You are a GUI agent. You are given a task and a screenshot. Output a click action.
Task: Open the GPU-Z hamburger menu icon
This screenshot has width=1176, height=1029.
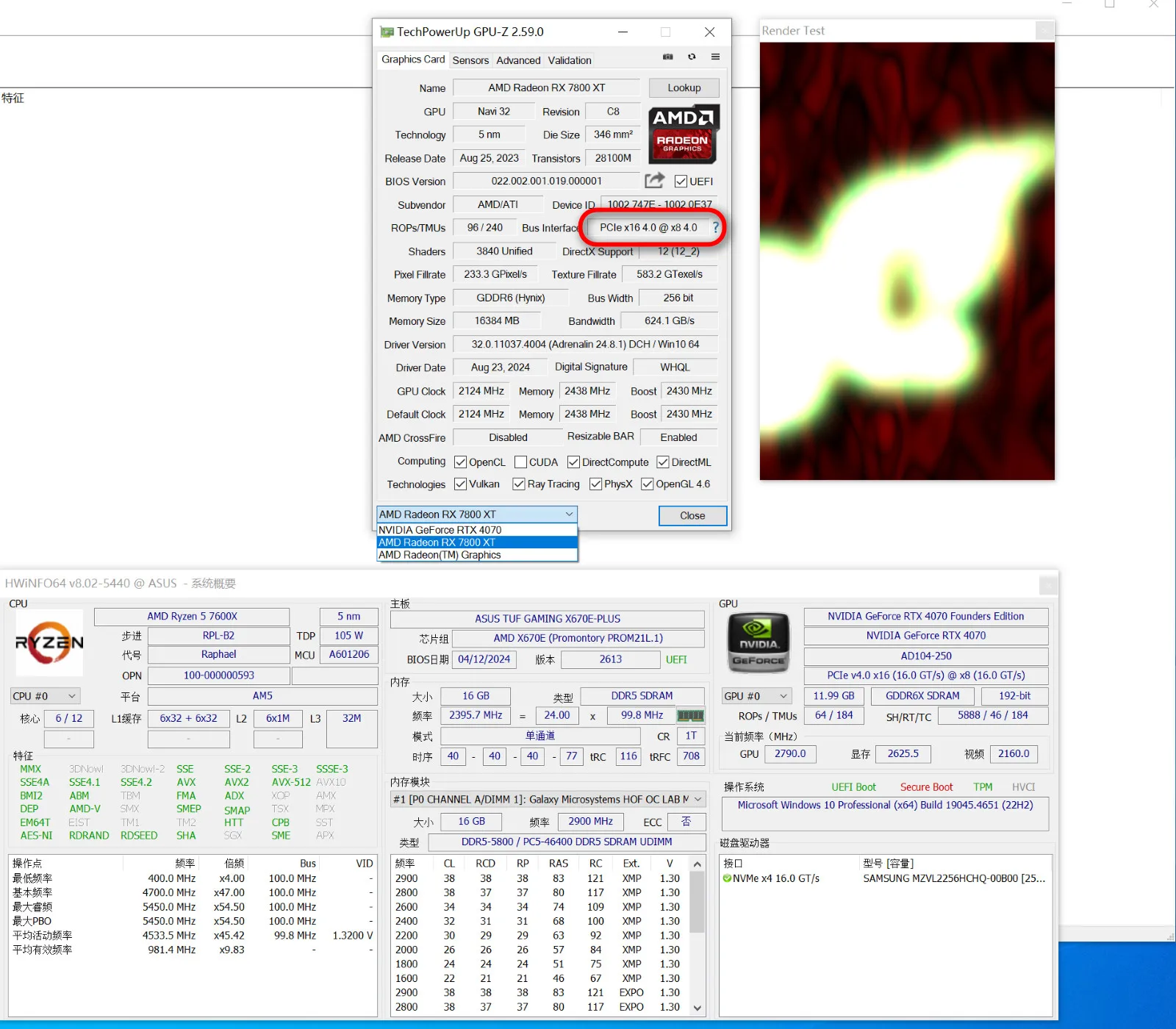pos(715,57)
